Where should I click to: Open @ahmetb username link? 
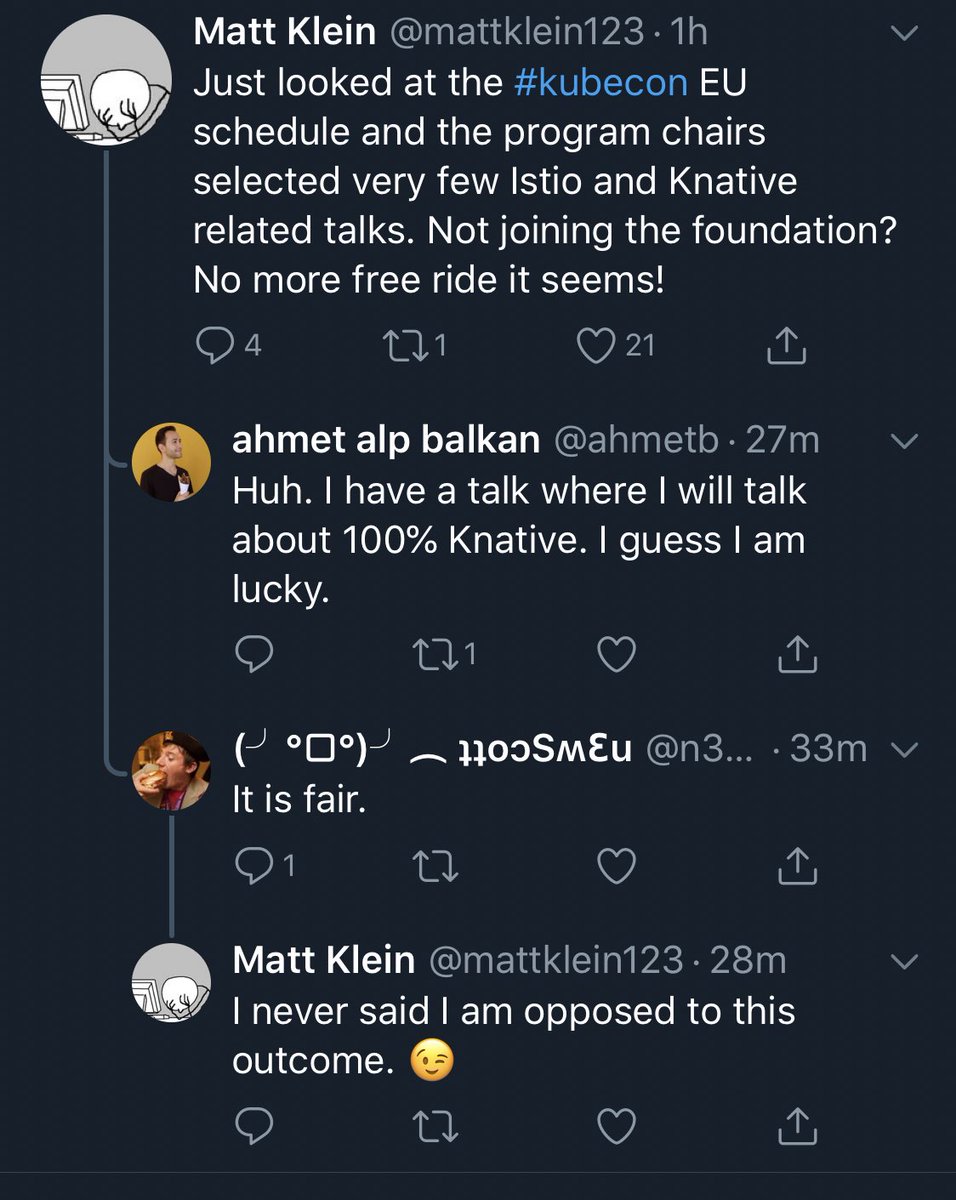(634, 441)
